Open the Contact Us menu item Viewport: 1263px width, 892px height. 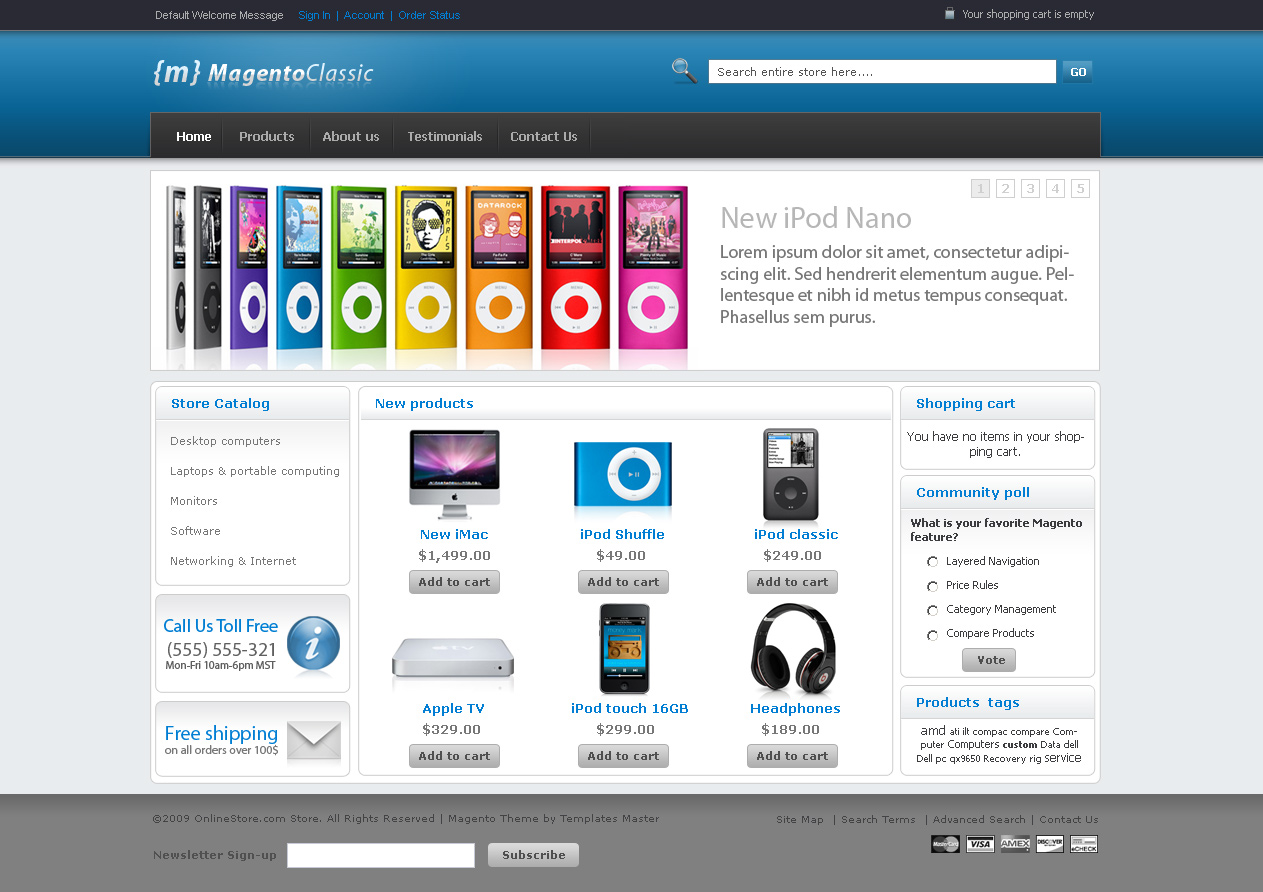coord(544,136)
